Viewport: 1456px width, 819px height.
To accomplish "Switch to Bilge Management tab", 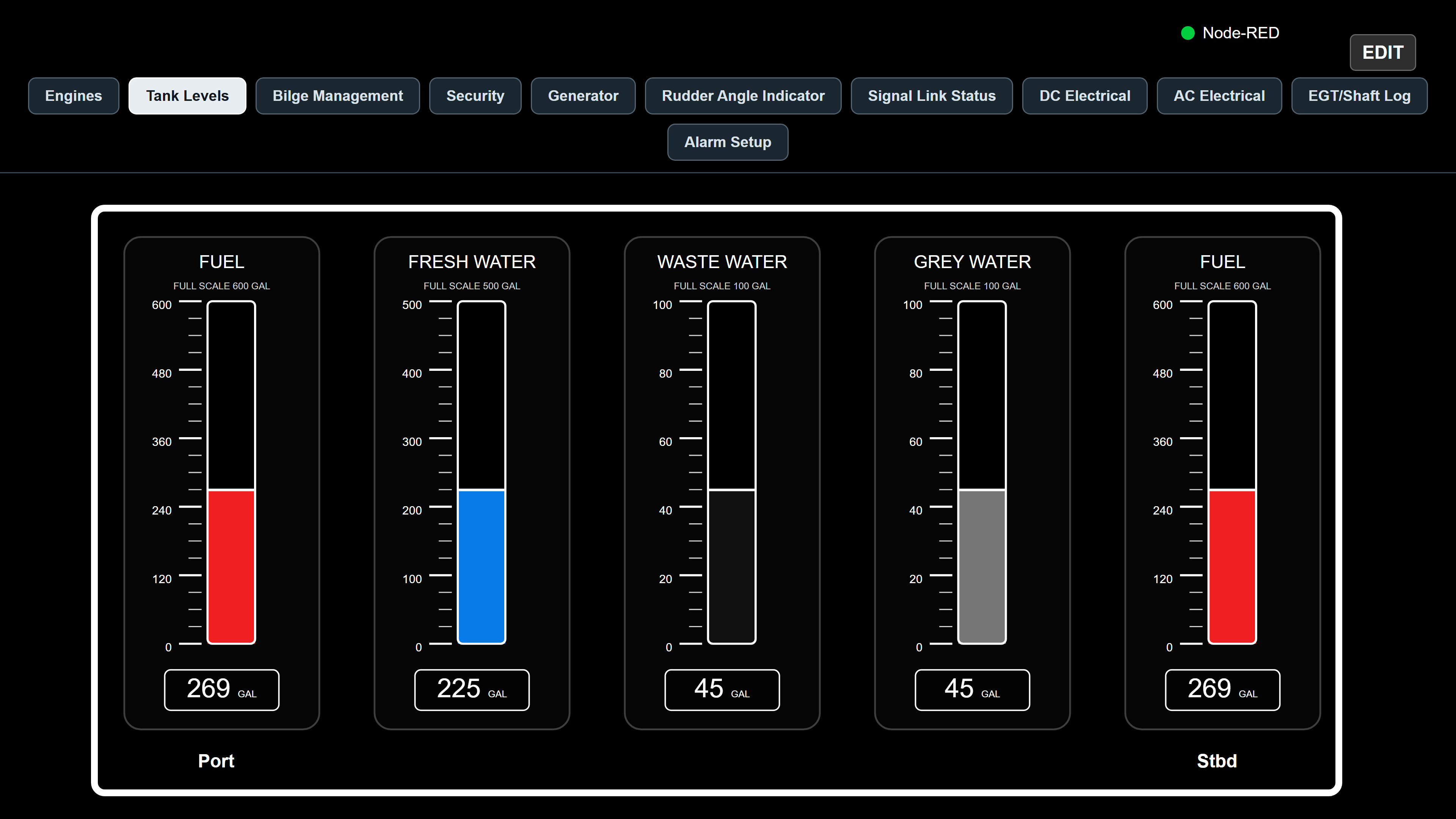I will (337, 96).
